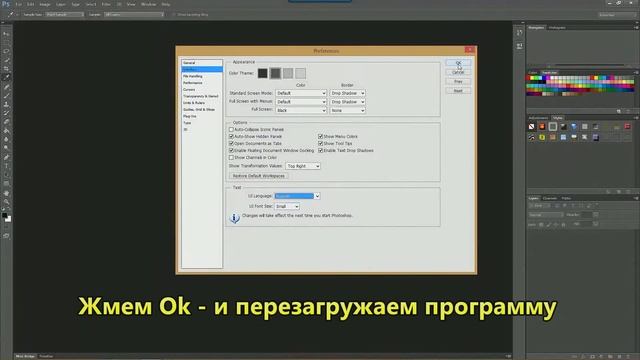Click OK in Preferences dialog
640x360 pixels.
coord(458,63)
